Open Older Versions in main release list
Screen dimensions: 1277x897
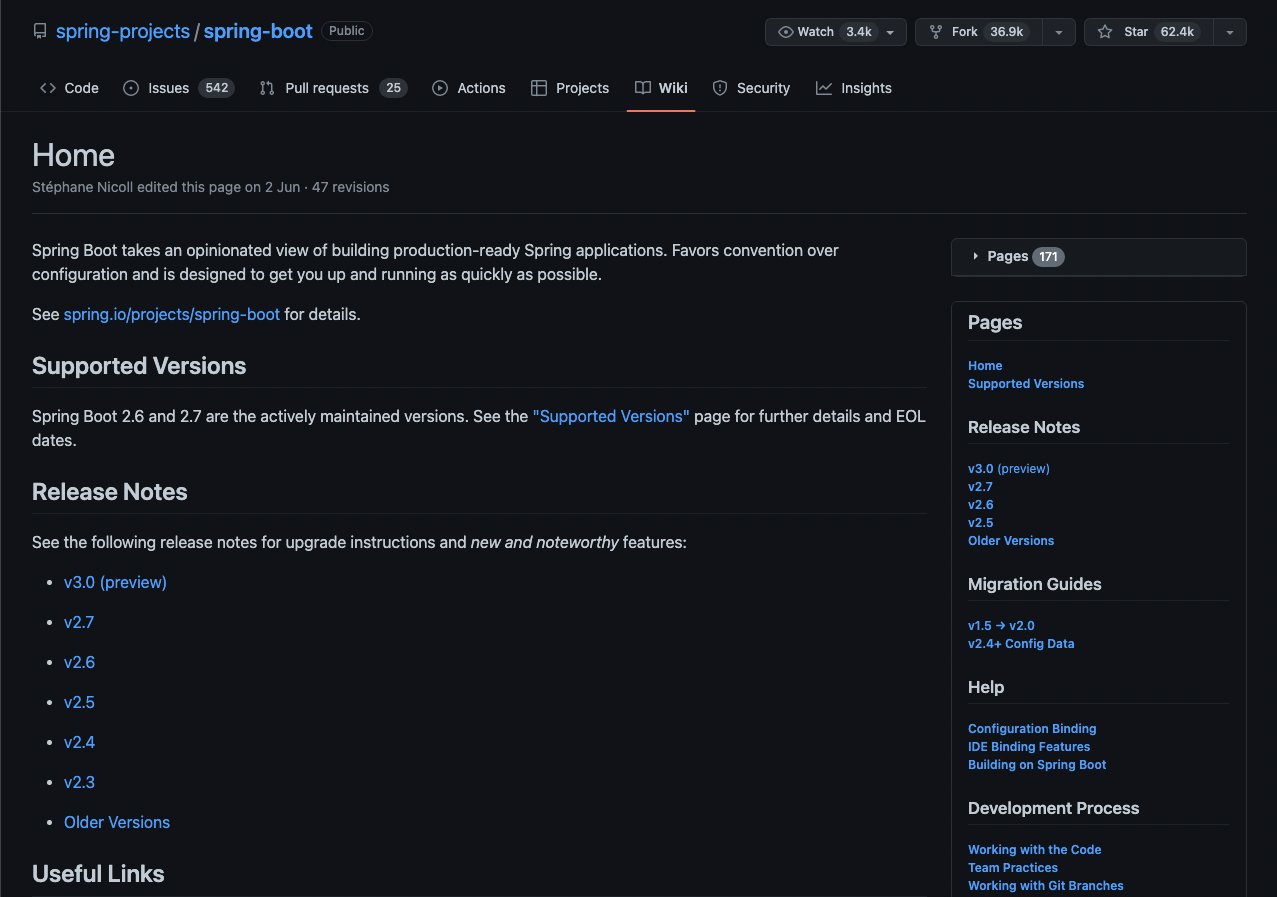point(117,822)
